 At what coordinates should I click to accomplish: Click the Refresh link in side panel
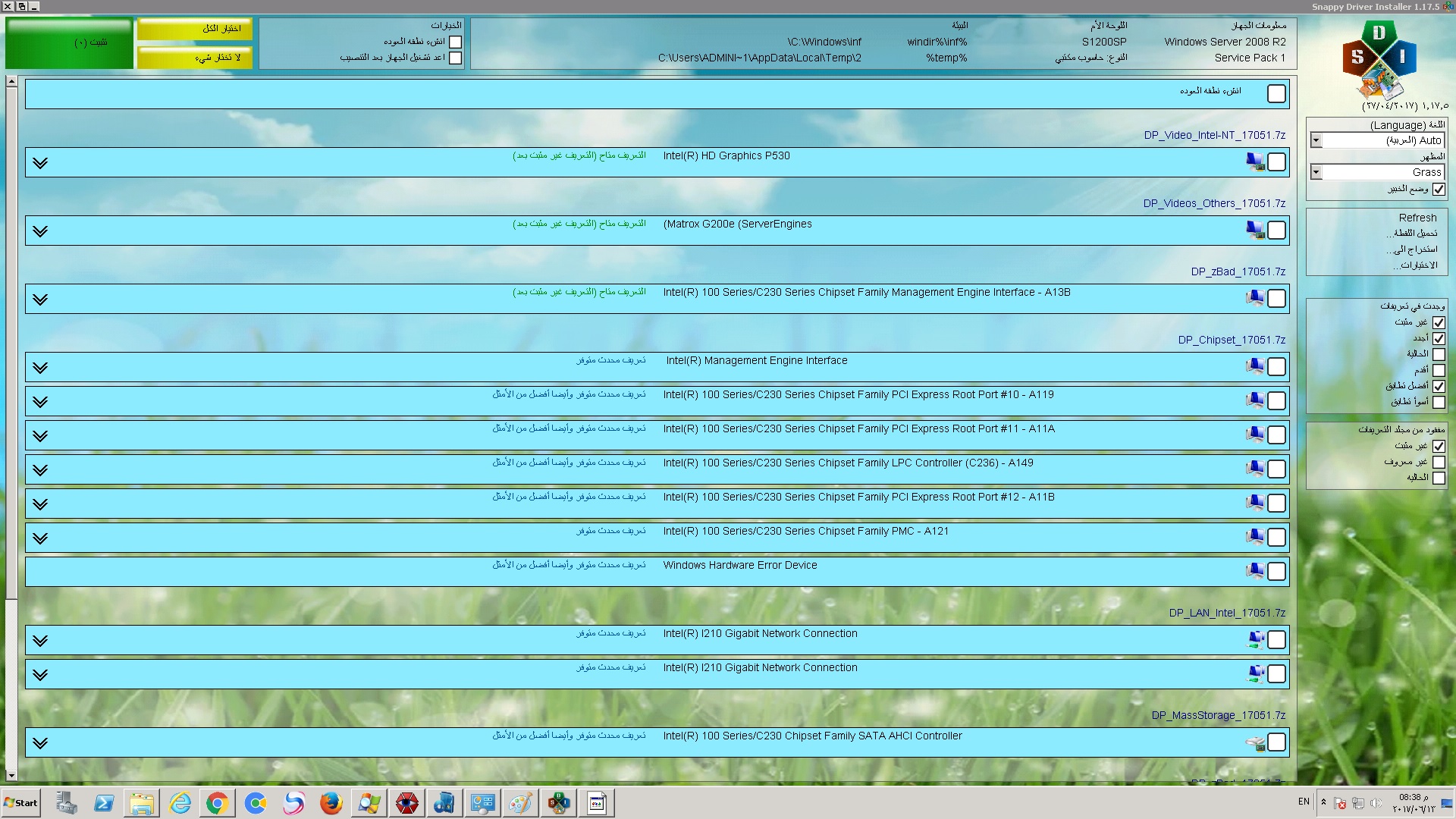(1417, 218)
